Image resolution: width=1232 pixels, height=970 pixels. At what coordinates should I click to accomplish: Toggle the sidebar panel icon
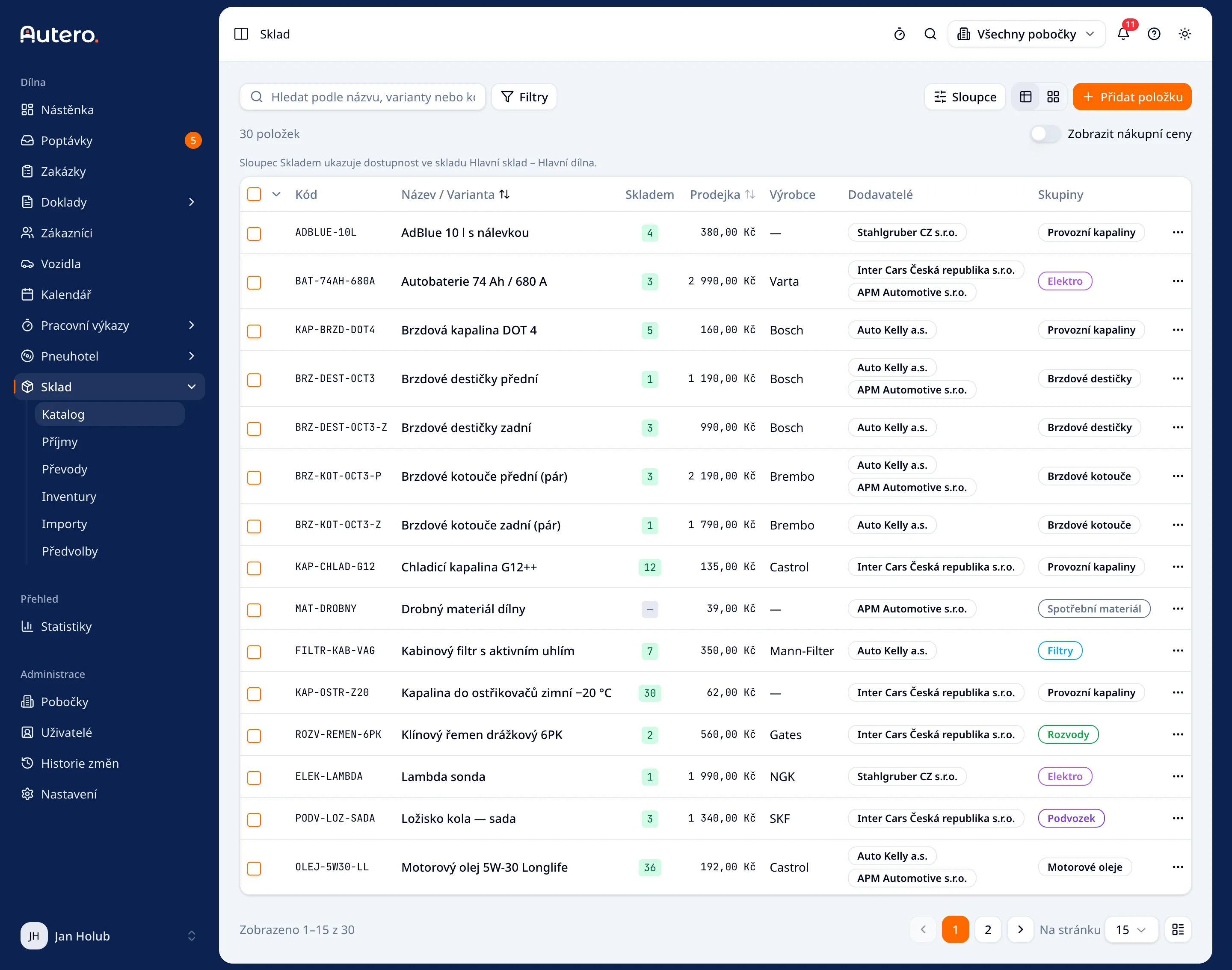(241, 34)
